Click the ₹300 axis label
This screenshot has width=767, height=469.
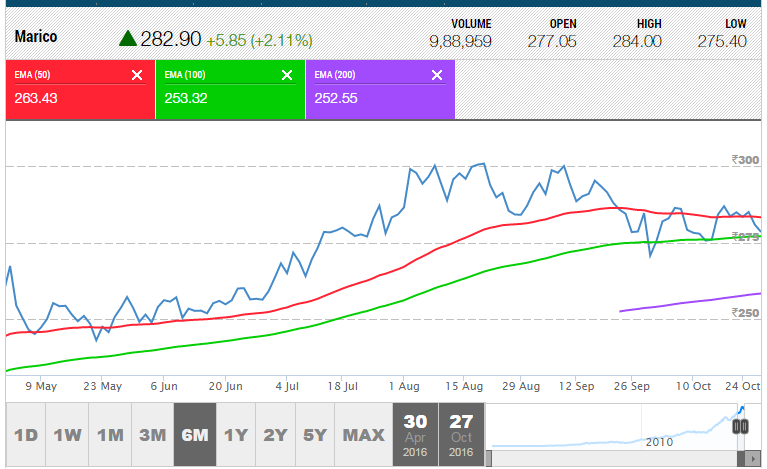[745, 160]
